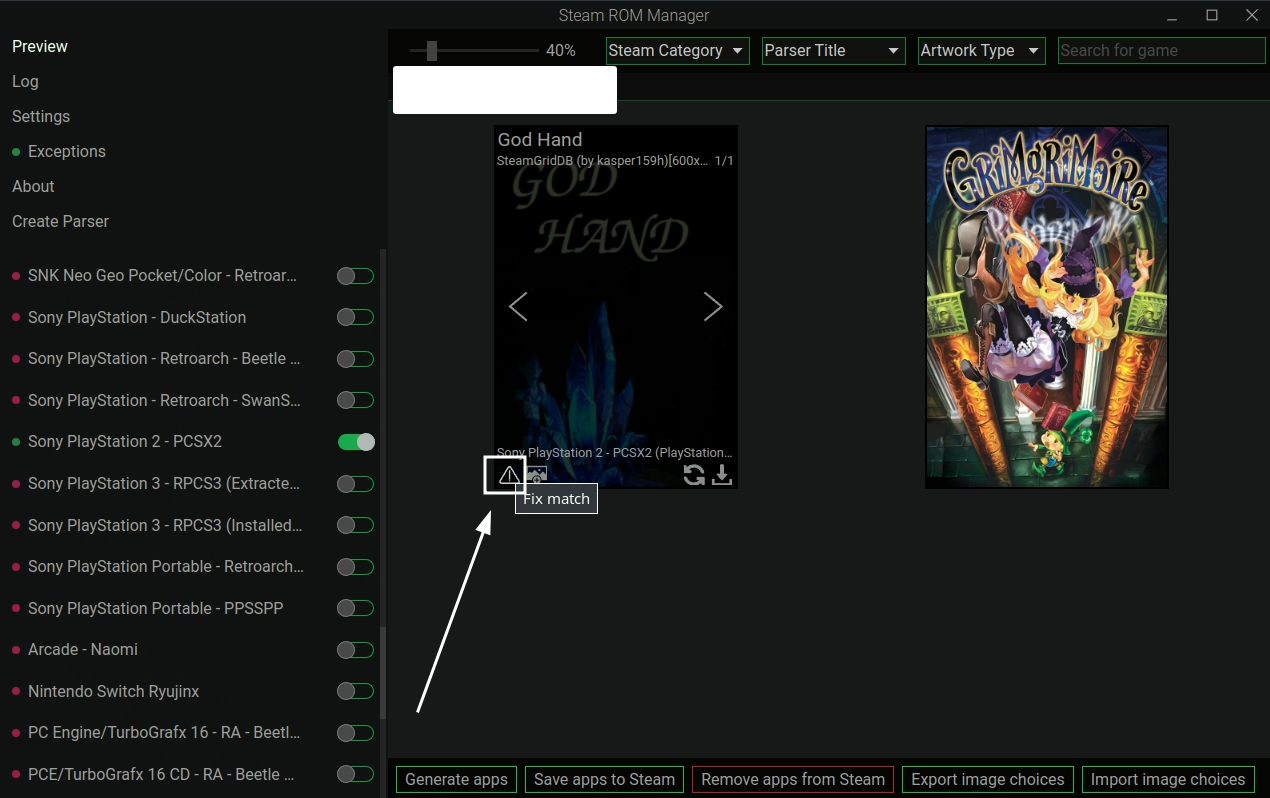Refresh the God Hand artwork images

click(x=694, y=475)
